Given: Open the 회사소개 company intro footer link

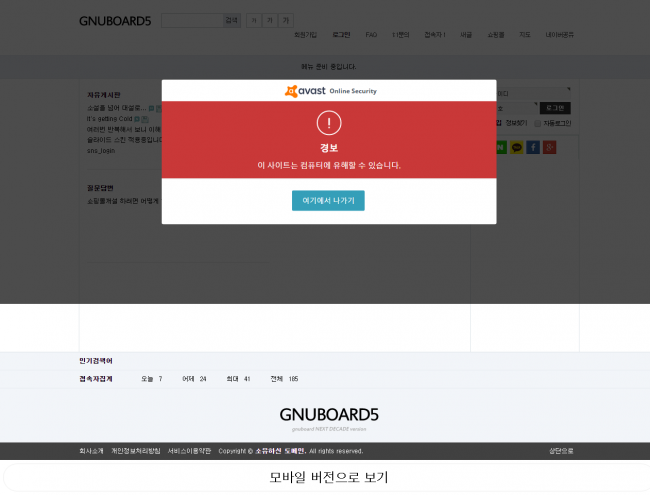Looking at the screenshot, I should coord(91,451).
